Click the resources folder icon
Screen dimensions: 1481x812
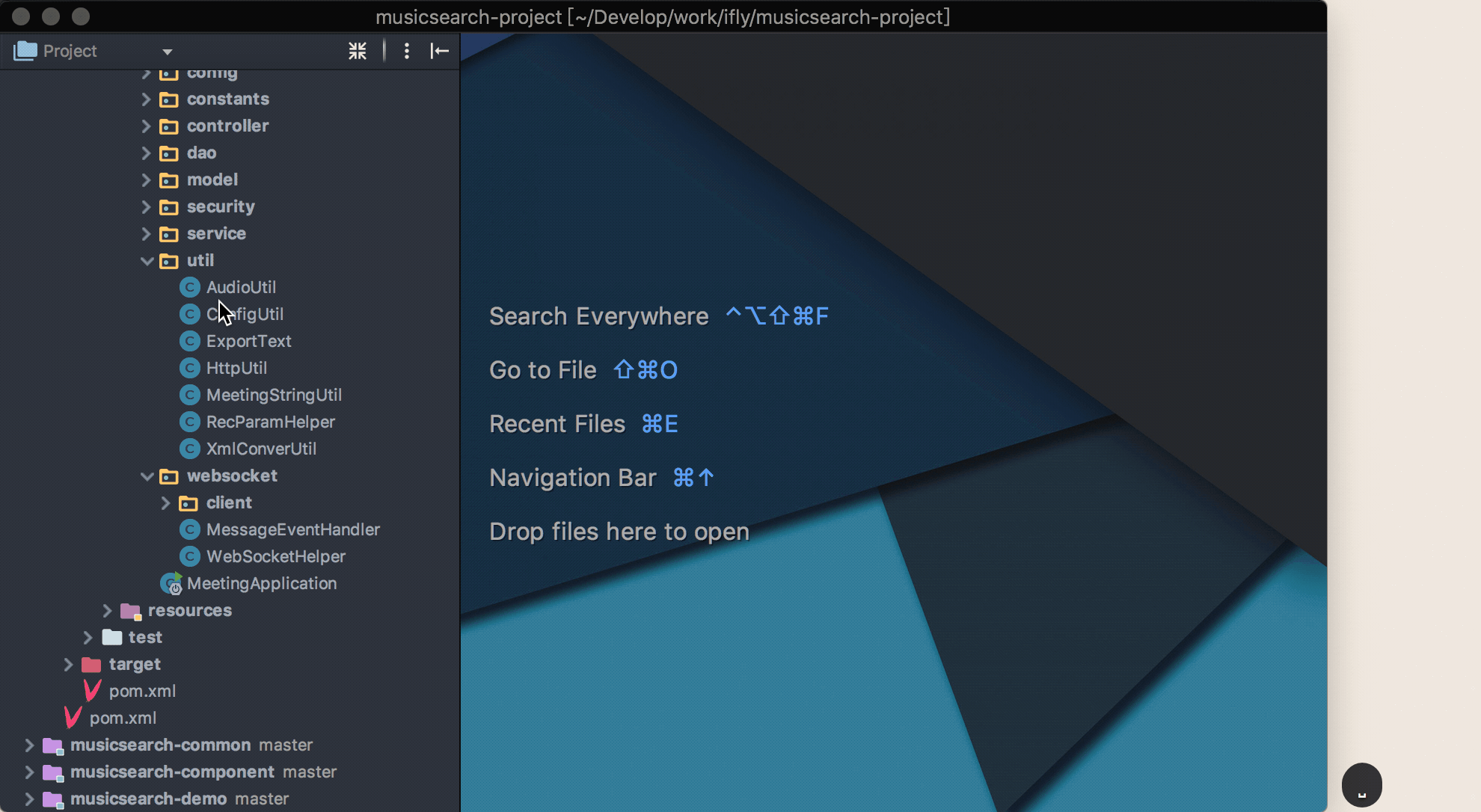130,611
